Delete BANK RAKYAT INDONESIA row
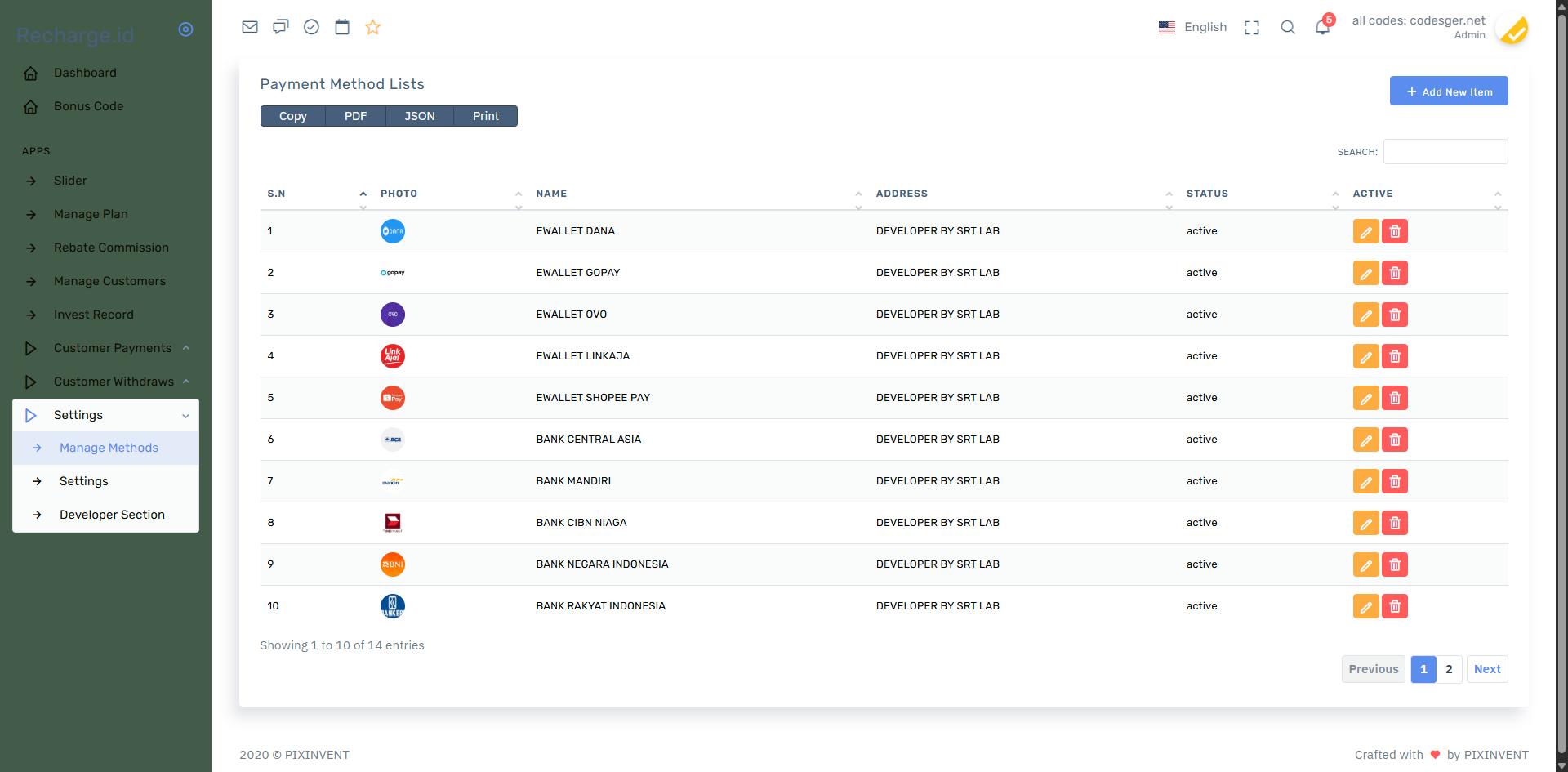This screenshot has height=772, width=1568. pyautogui.click(x=1395, y=606)
